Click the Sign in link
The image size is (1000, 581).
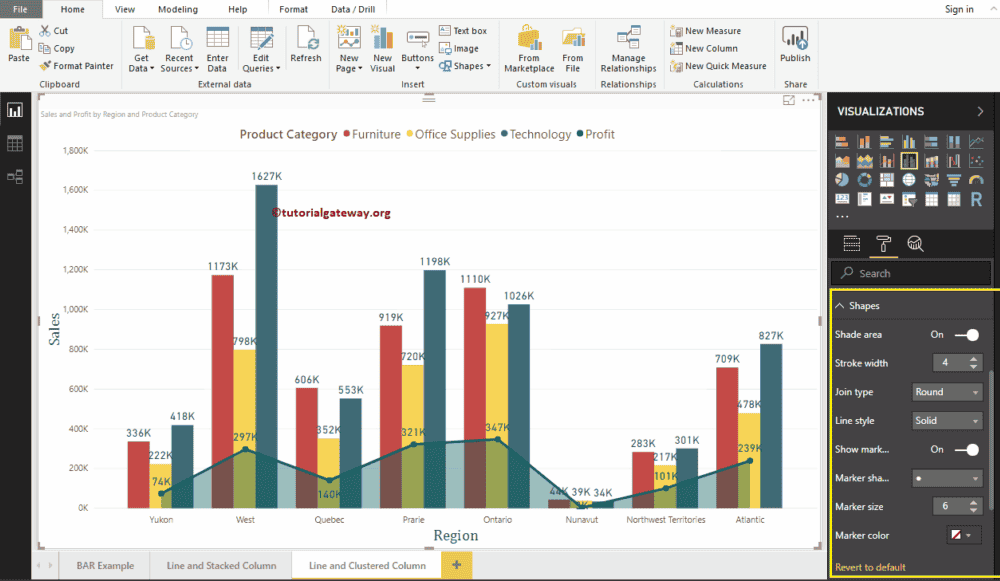[958, 9]
